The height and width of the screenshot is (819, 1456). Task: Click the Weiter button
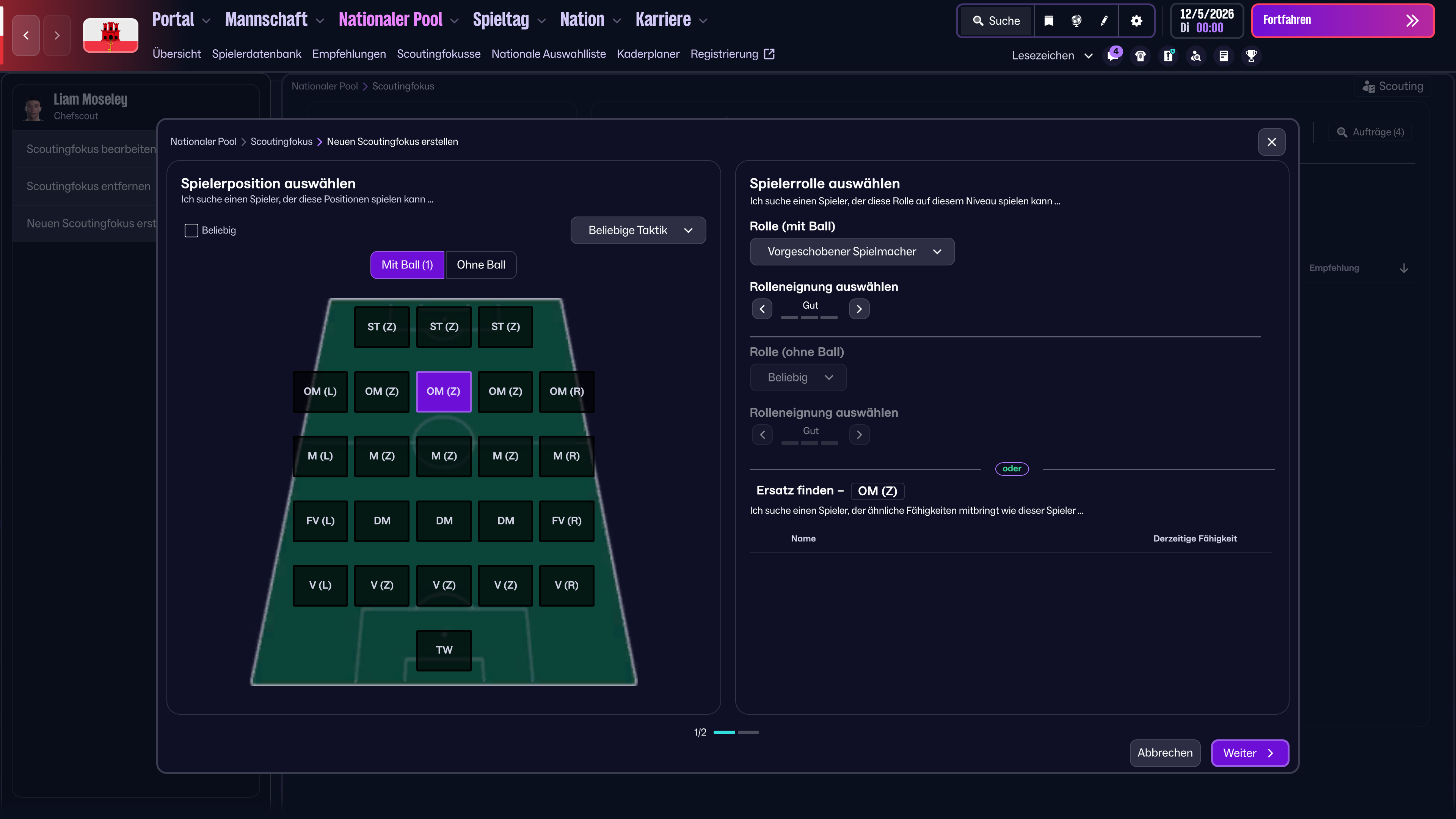pyautogui.click(x=1250, y=753)
